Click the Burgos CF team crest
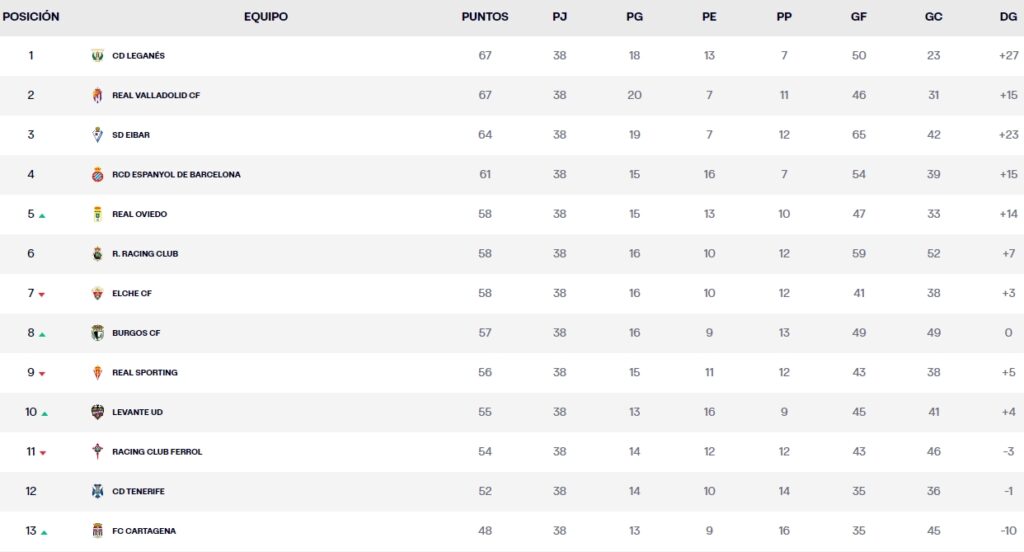Screen dimensions: 1024x552 (97, 333)
